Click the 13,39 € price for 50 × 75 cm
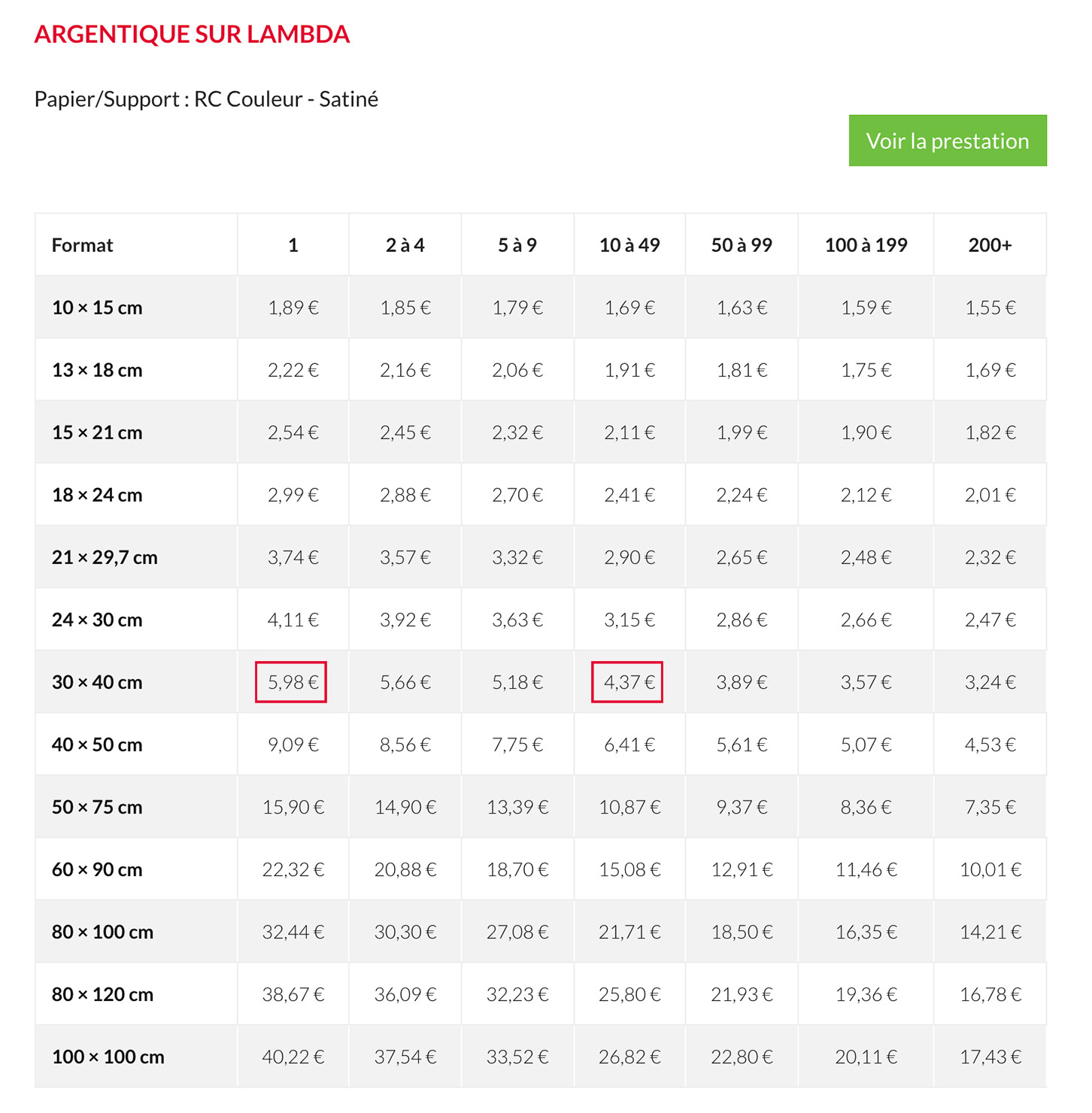 pyautogui.click(x=517, y=807)
